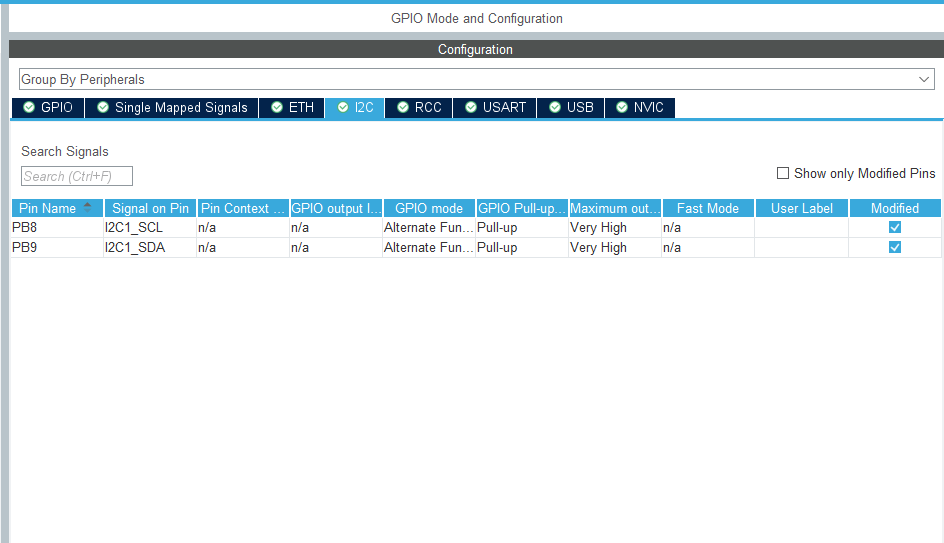Select the I2C tab
Image resolution: width=944 pixels, height=543 pixels.
point(355,107)
